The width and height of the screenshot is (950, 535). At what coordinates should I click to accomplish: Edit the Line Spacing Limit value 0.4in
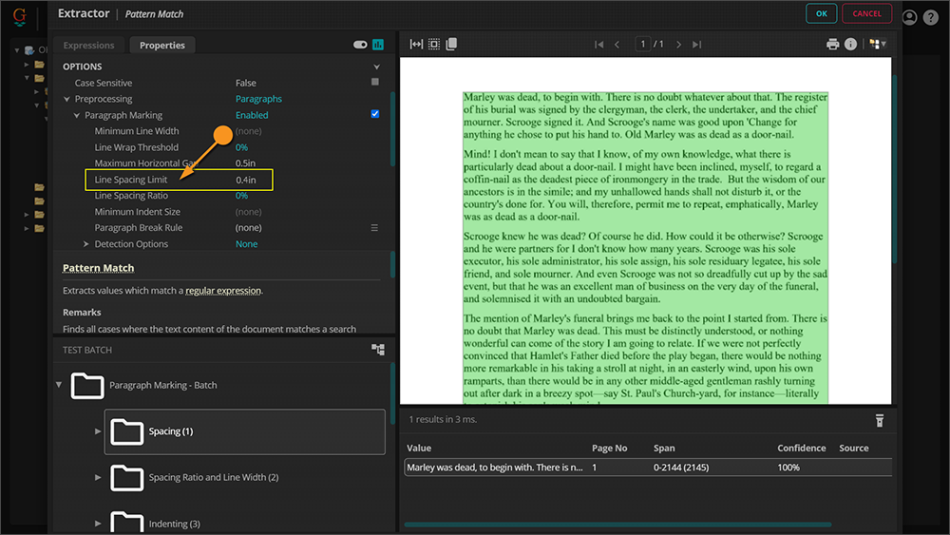click(246, 180)
